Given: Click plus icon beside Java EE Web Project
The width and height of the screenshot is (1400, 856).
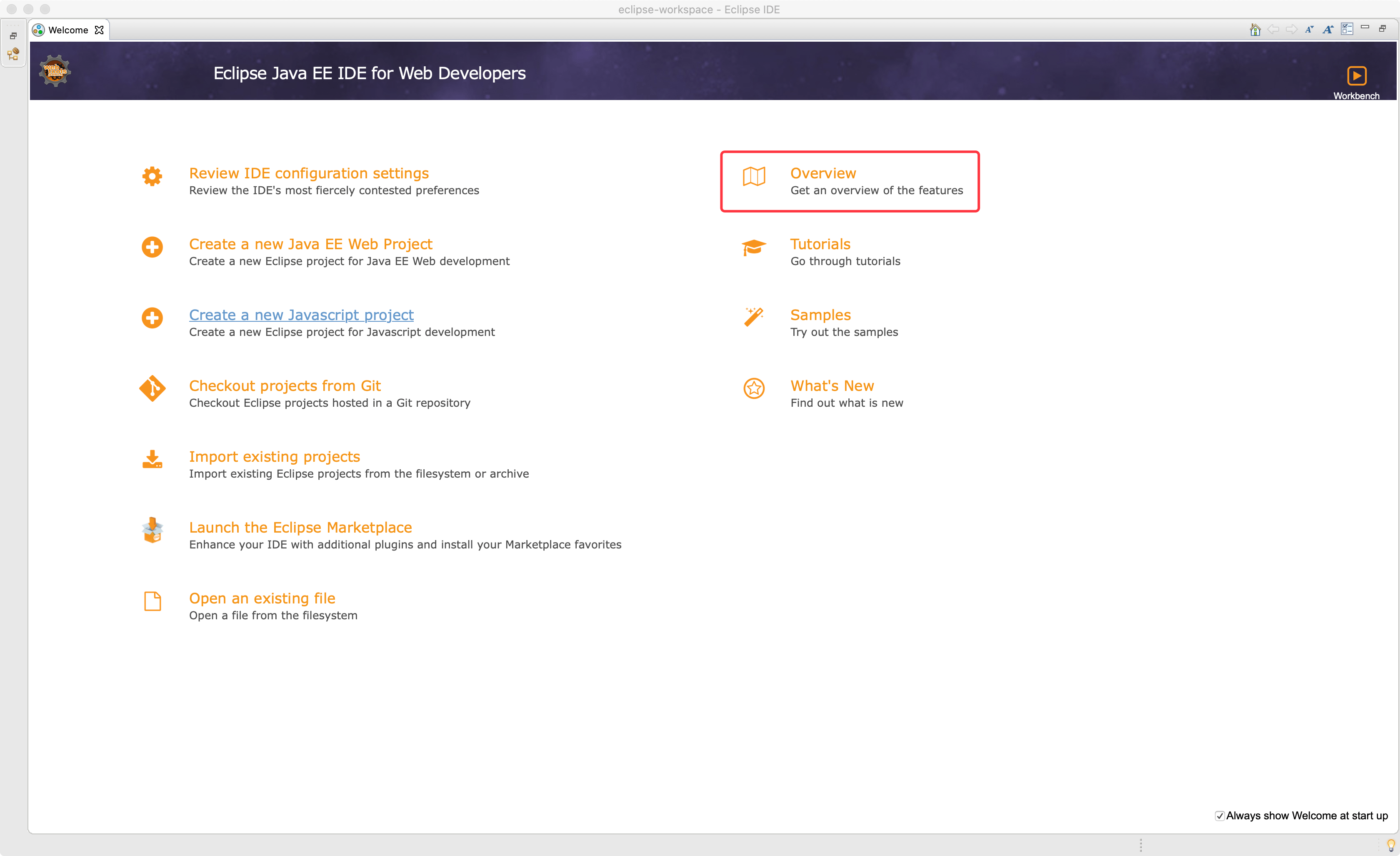Looking at the screenshot, I should click(x=152, y=247).
